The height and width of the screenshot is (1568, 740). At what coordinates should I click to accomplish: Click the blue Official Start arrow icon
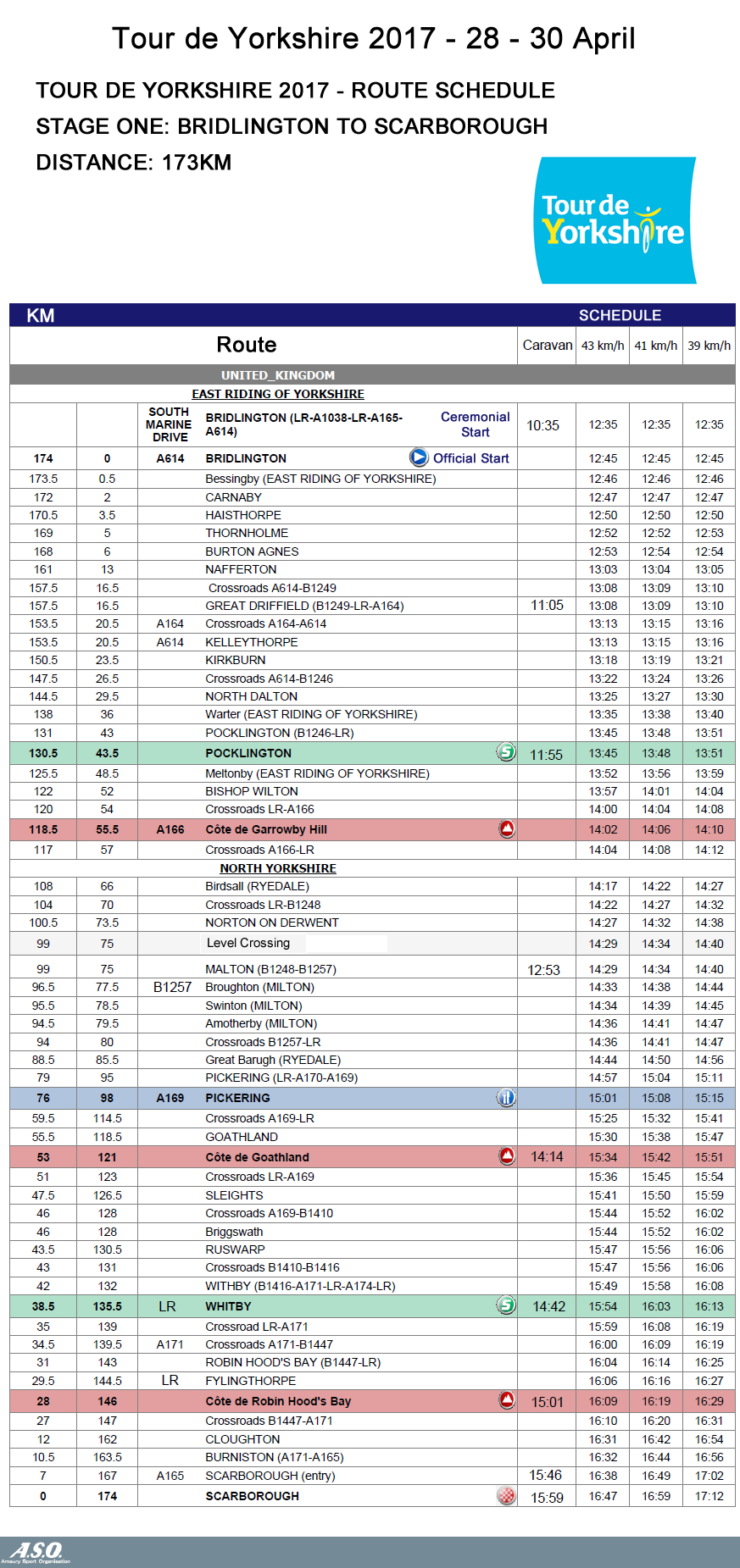click(419, 457)
